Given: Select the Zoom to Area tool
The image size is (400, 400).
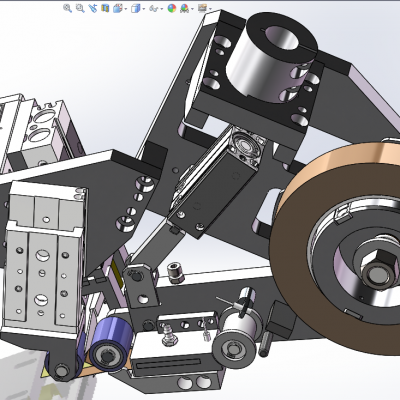Looking at the screenshot, I should [80, 8].
